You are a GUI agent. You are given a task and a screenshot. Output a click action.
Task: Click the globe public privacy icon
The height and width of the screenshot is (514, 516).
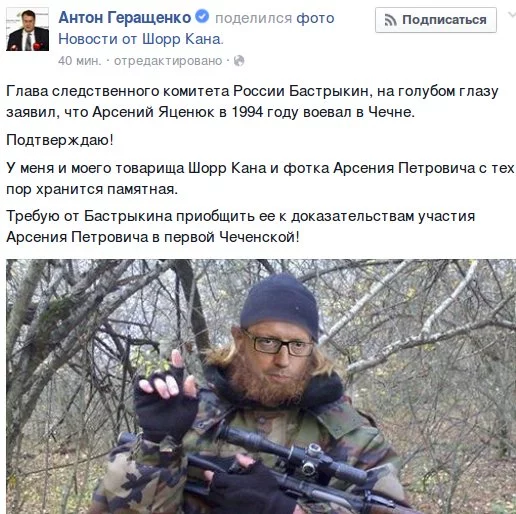(x=239, y=61)
